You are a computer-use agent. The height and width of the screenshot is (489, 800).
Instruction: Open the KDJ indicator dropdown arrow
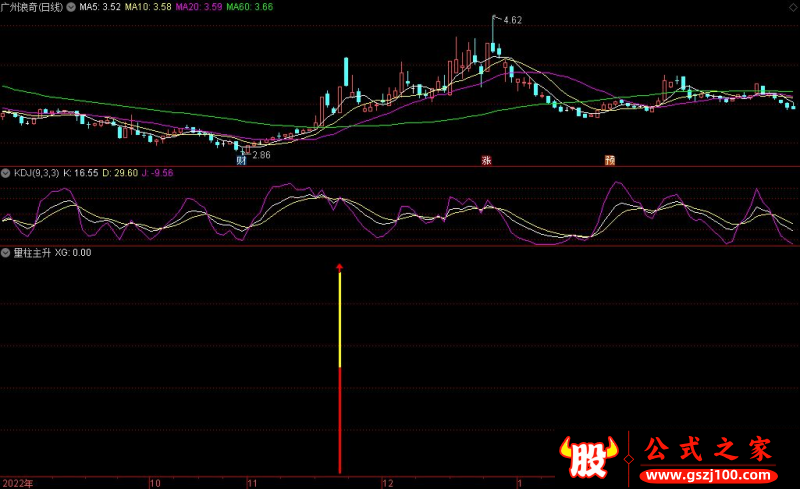pos(6,173)
